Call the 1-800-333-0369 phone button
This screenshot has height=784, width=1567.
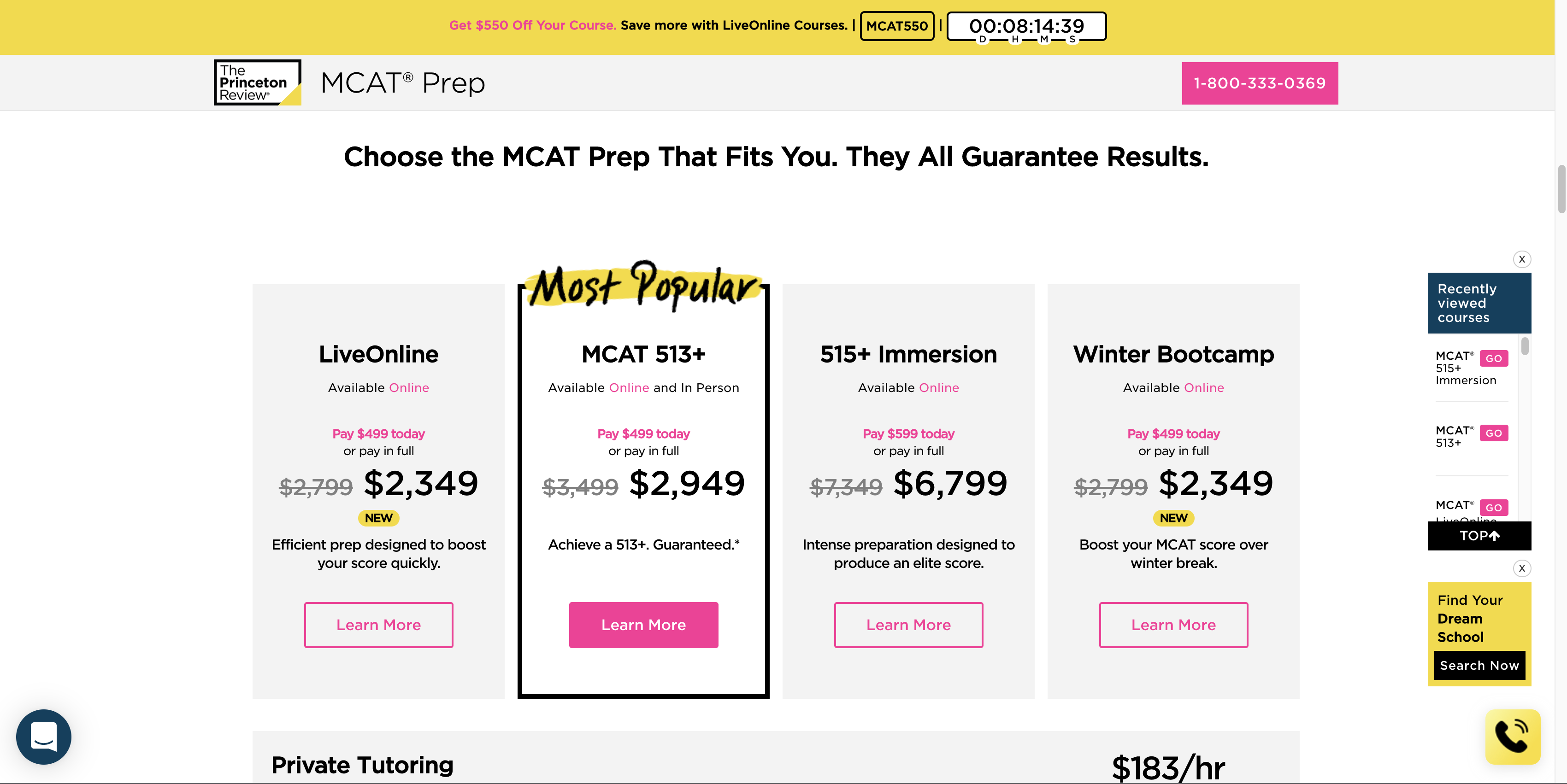point(1259,83)
